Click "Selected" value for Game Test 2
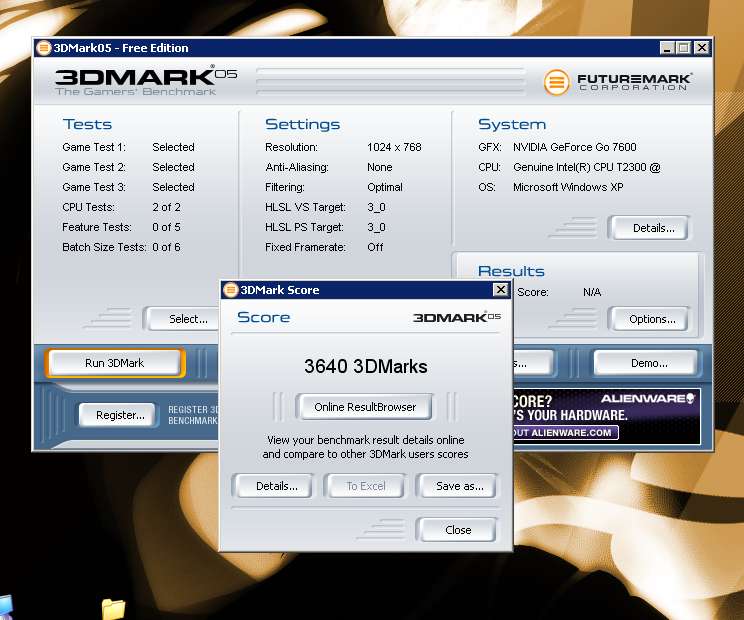The height and width of the screenshot is (620, 744). click(173, 167)
